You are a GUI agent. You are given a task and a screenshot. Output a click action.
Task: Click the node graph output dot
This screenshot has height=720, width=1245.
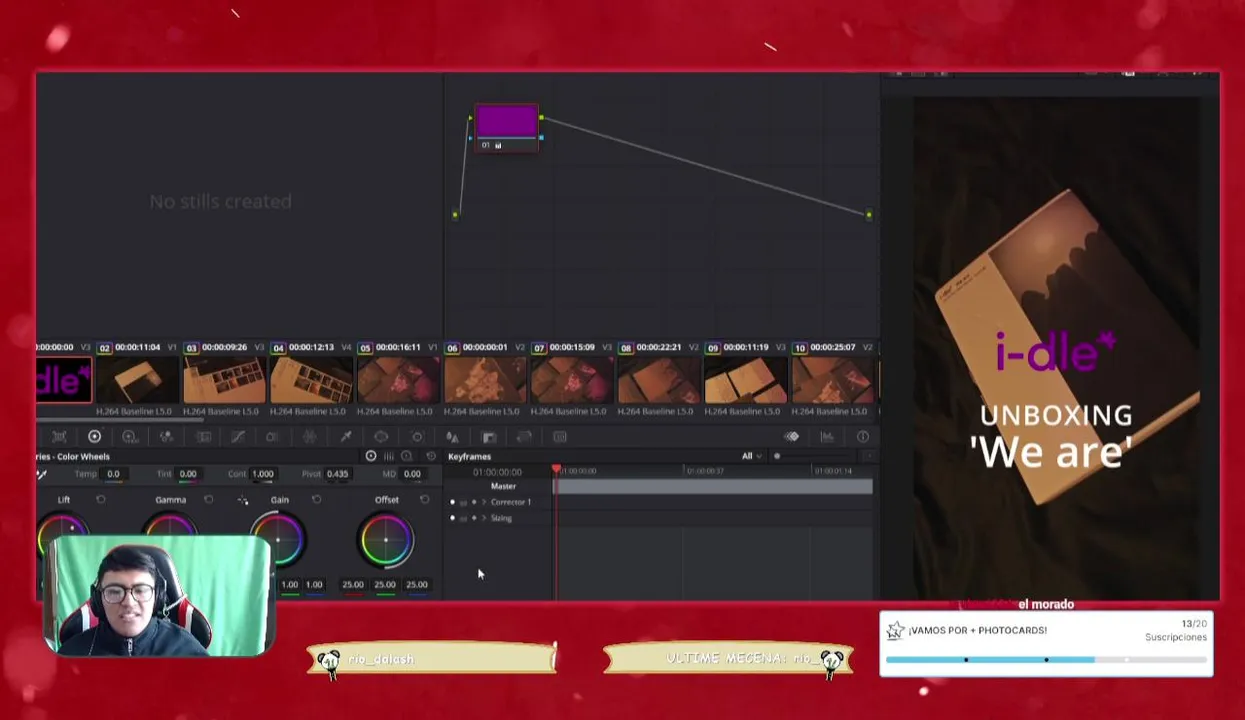click(x=869, y=214)
